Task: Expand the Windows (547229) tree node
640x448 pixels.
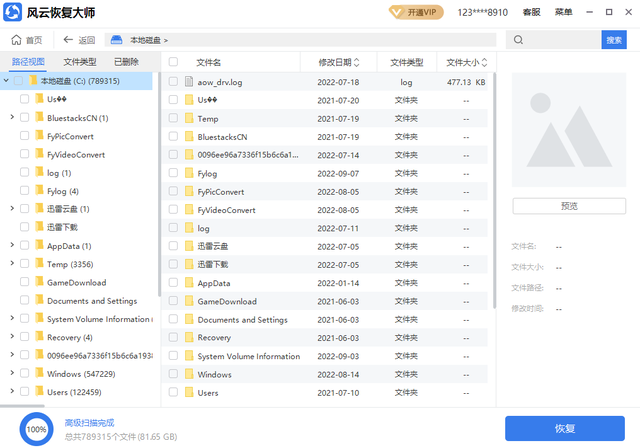Action: 12,373
